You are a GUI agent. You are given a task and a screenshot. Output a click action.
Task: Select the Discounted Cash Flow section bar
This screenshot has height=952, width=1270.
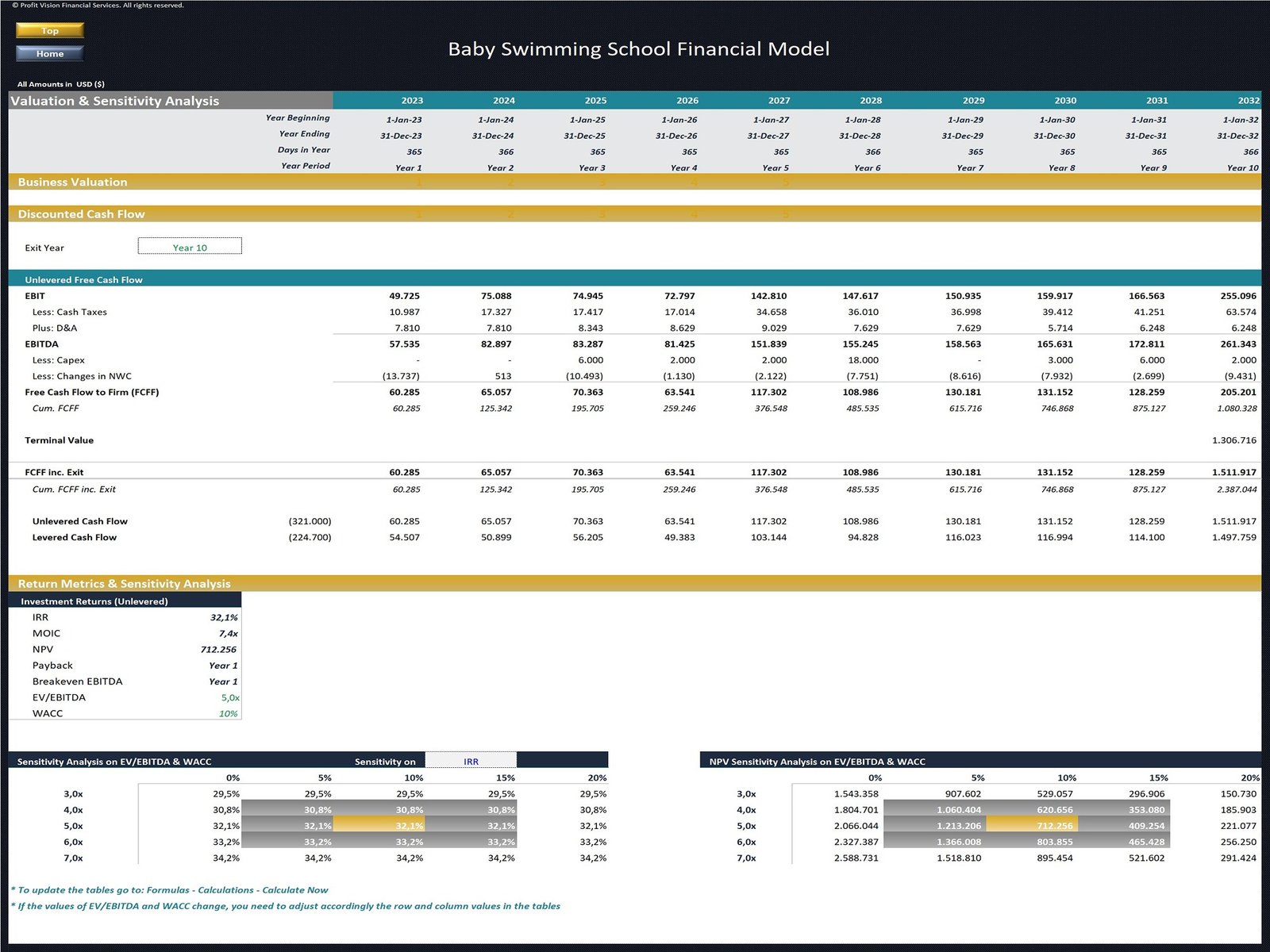pos(81,214)
